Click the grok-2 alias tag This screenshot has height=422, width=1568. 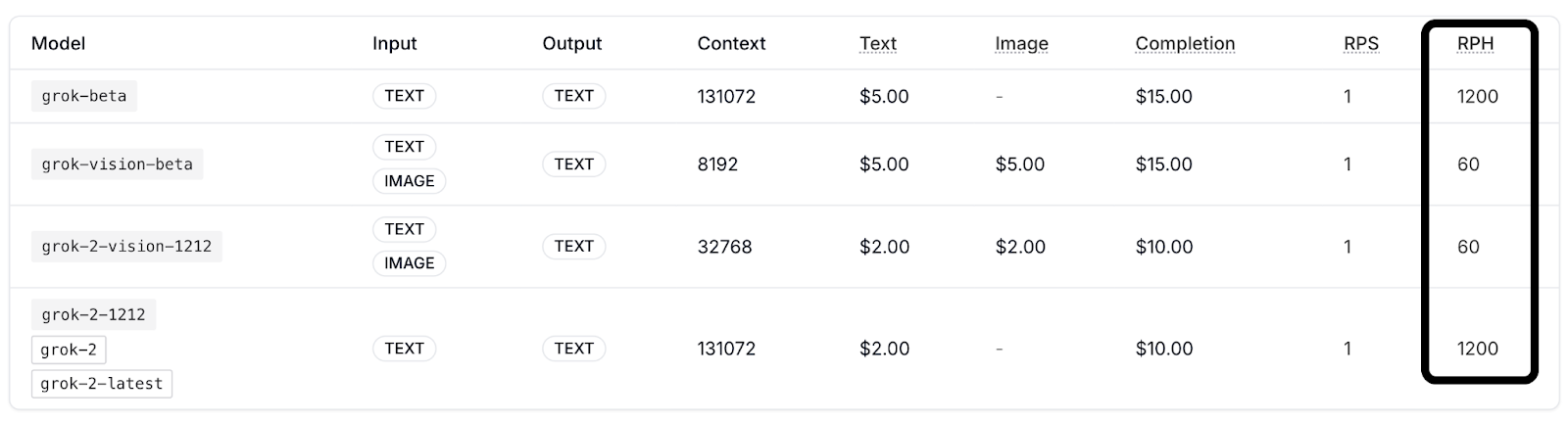(x=69, y=350)
